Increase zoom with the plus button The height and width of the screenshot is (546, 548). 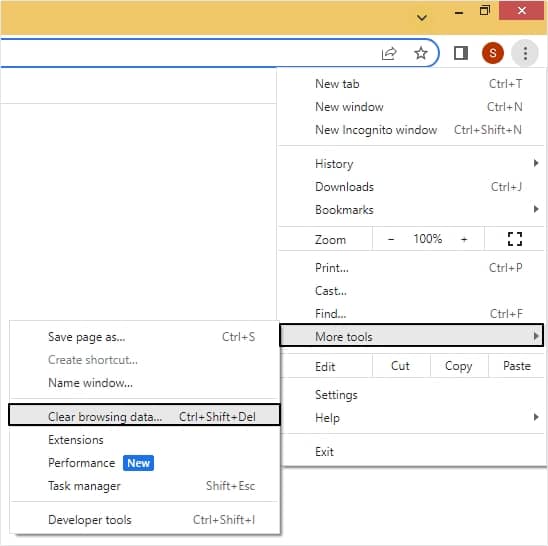pos(464,239)
